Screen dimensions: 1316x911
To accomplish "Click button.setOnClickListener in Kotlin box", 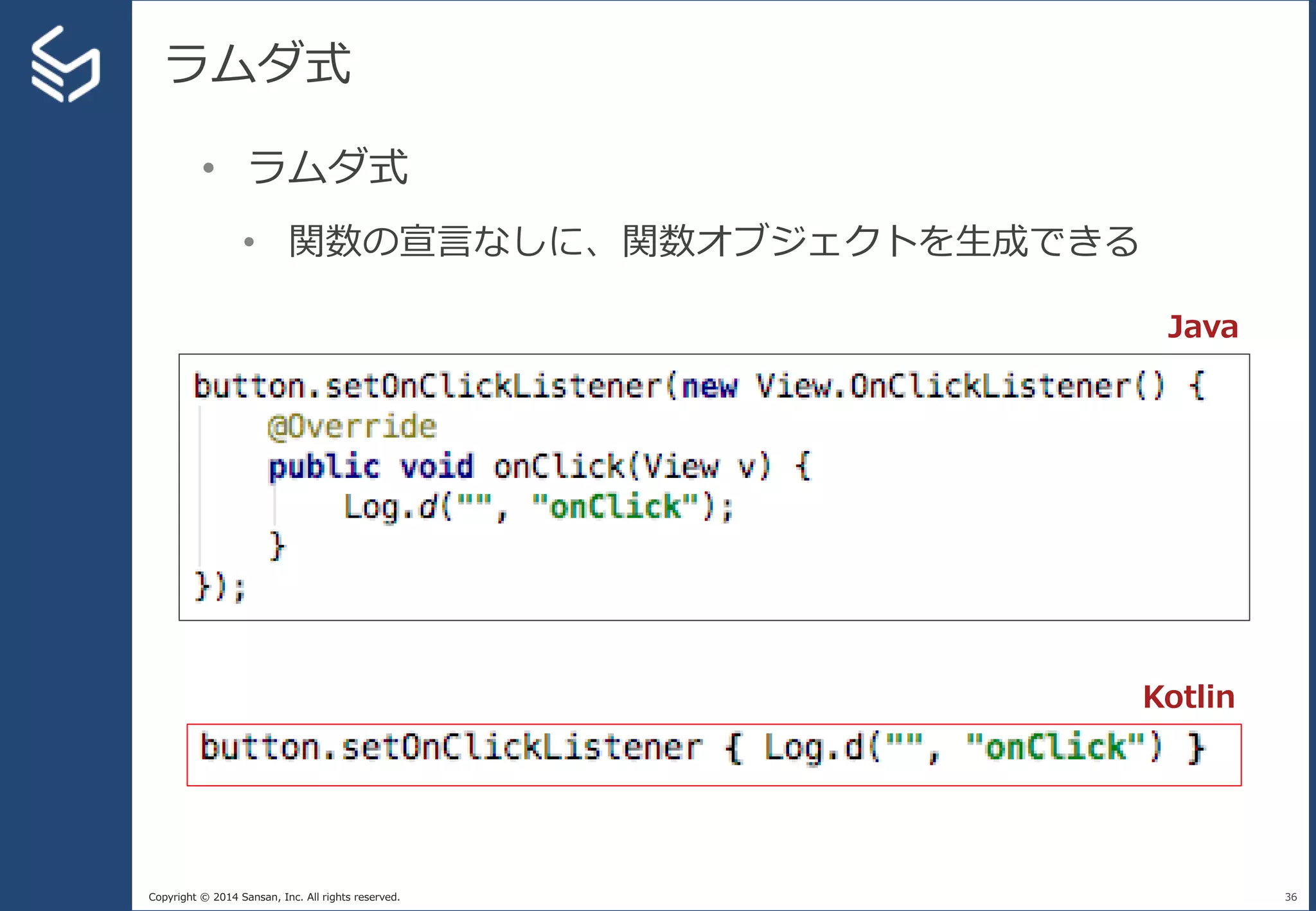I will pyautogui.click(x=450, y=748).
